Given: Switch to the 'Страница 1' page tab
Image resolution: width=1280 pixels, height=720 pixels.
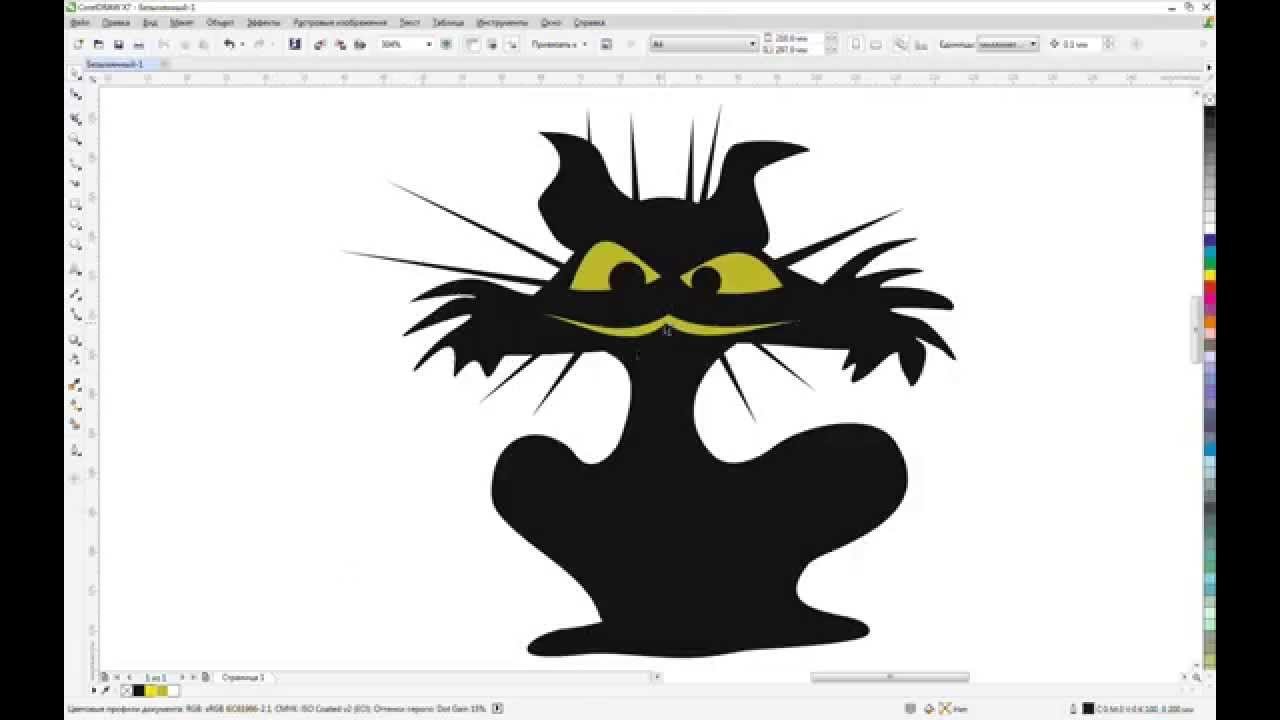Looking at the screenshot, I should (243, 678).
